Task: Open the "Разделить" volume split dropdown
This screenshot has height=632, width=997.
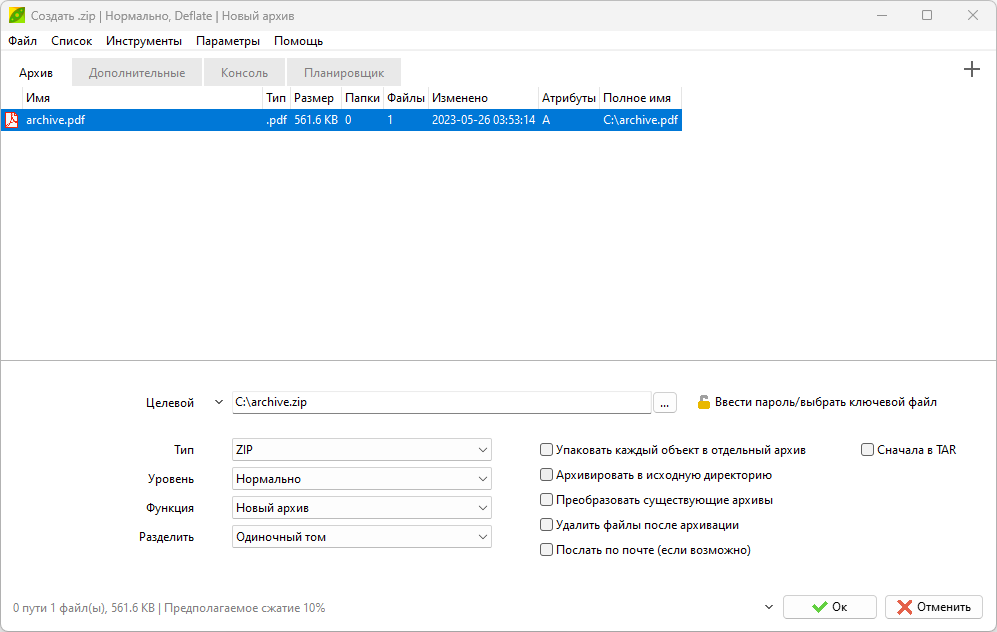Action: tap(361, 537)
